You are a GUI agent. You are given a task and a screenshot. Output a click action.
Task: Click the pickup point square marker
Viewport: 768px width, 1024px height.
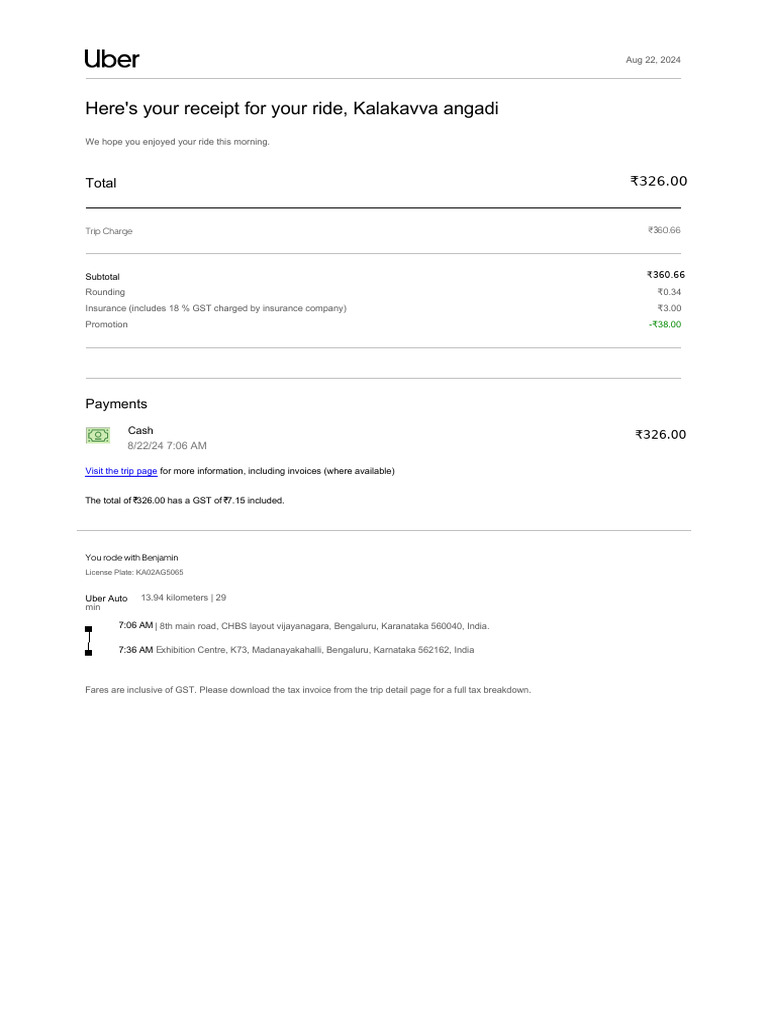(89, 629)
